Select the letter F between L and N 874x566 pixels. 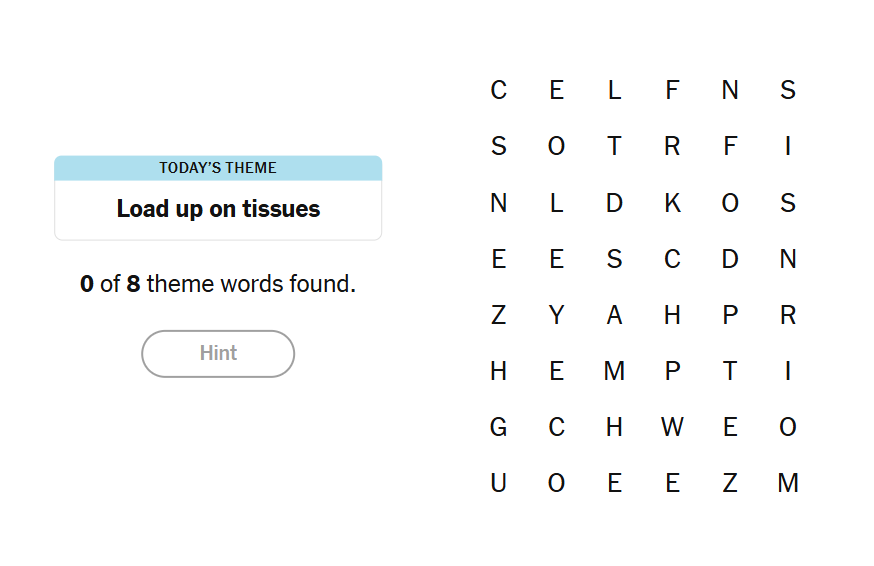(672, 91)
